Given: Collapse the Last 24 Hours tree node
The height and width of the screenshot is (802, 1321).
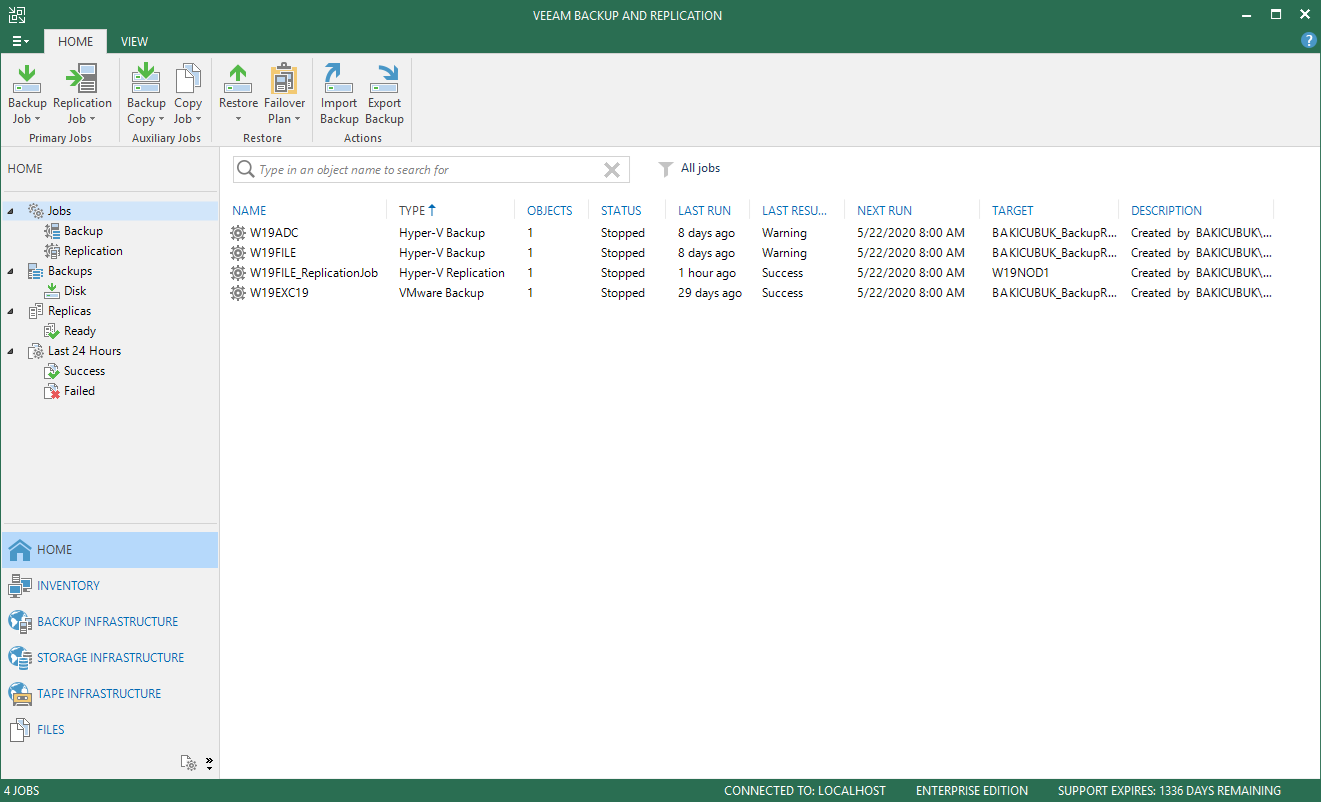Looking at the screenshot, I should point(11,351).
